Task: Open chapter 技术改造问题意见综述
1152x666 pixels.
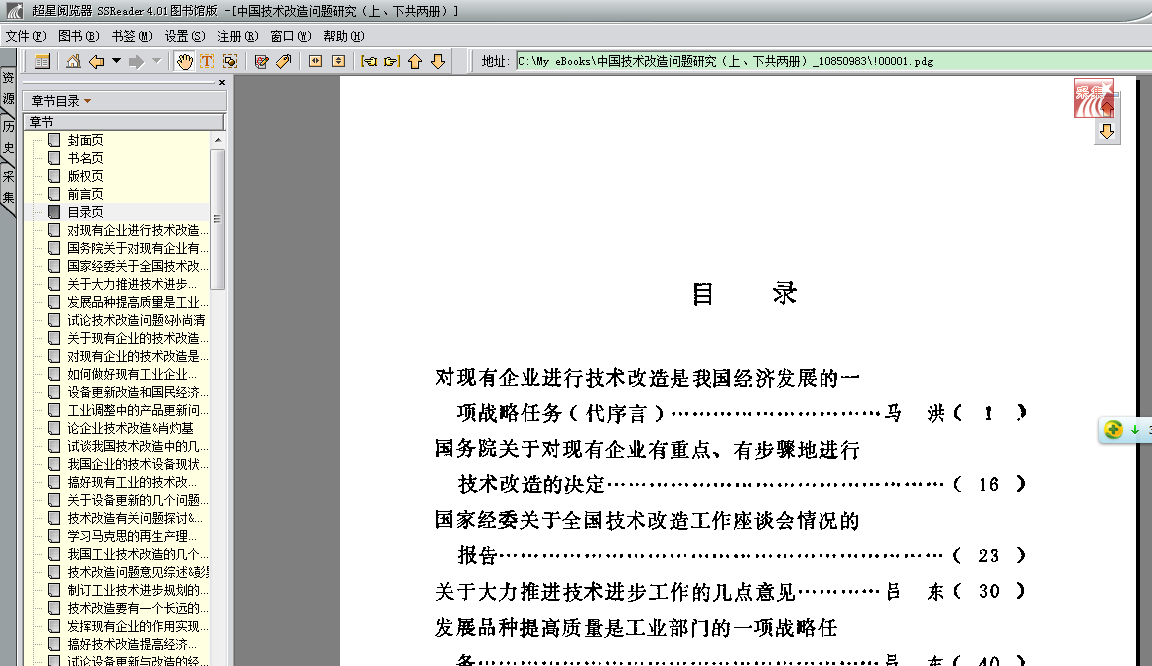Action: (x=137, y=572)
